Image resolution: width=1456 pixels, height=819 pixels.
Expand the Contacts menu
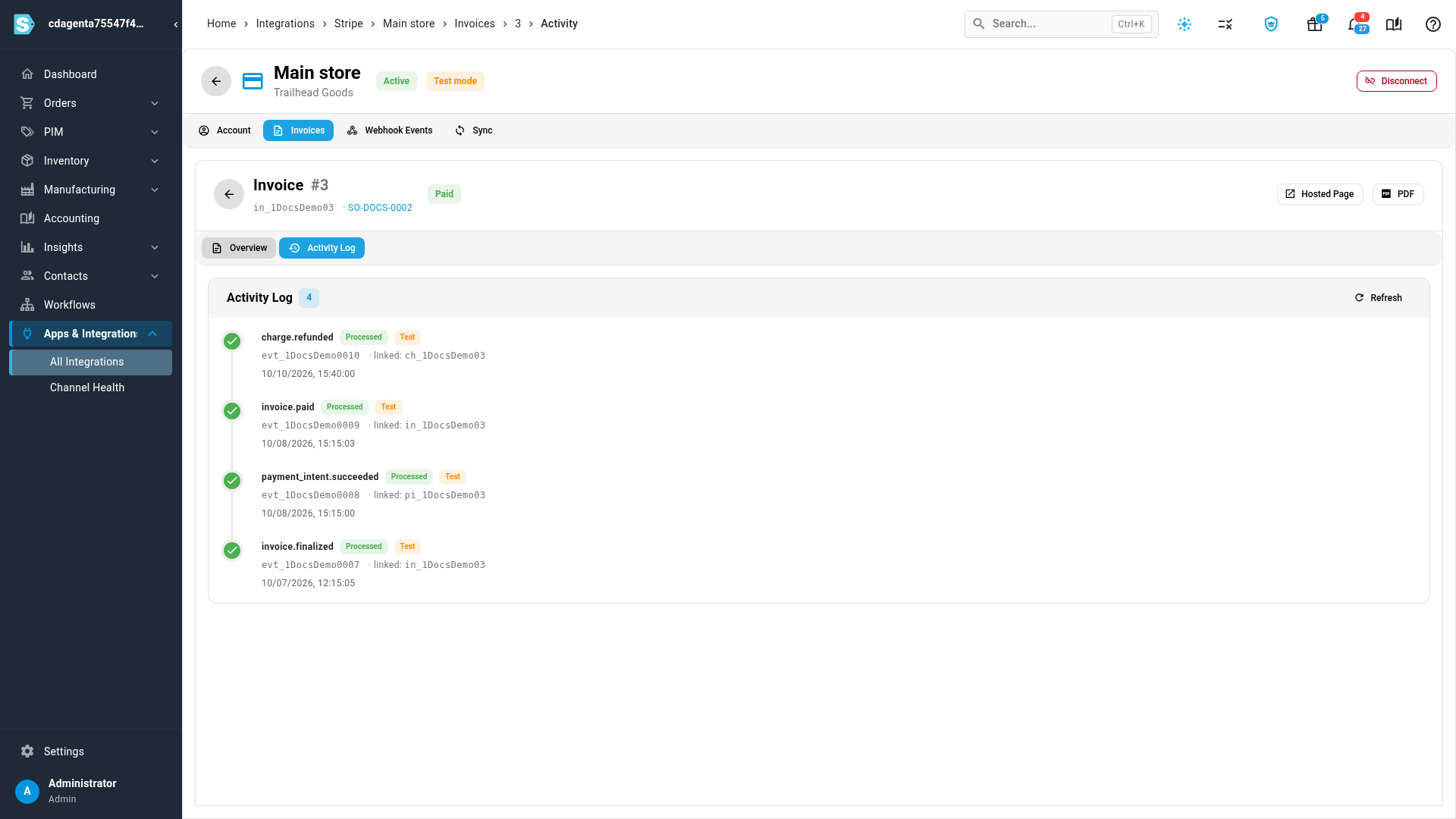[91, 276]
